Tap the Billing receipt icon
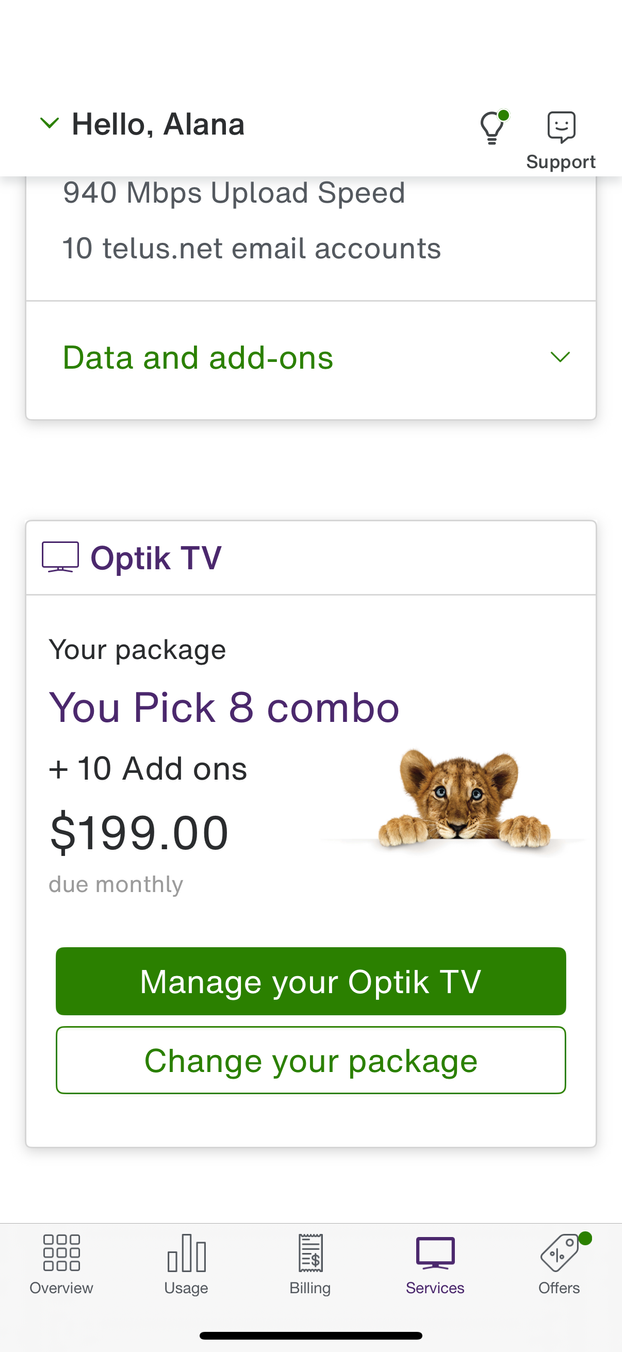This screenshot has height=1352, width=622. point(310,1252)
